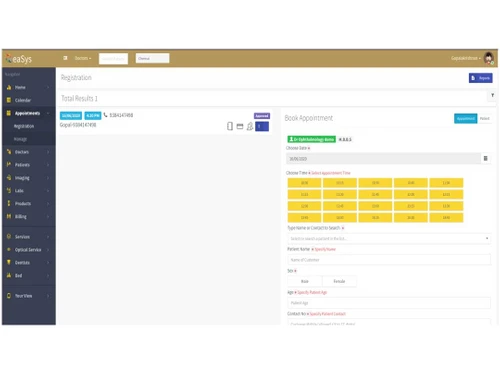Click the mobile device icon in Gopal's row
This screenshot has width=500, height=375.
tap(230, 126)
